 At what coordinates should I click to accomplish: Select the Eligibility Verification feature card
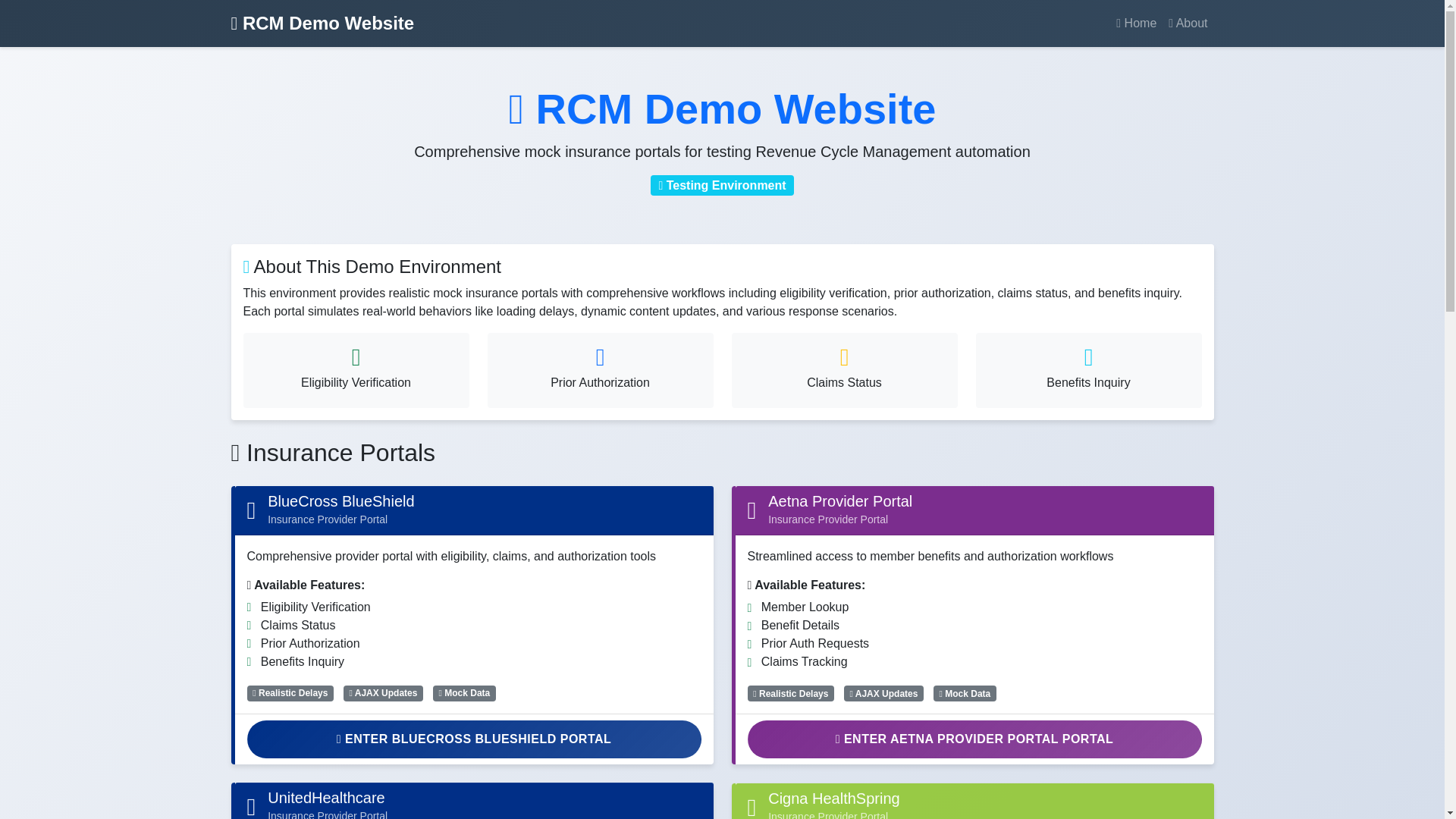356,370
